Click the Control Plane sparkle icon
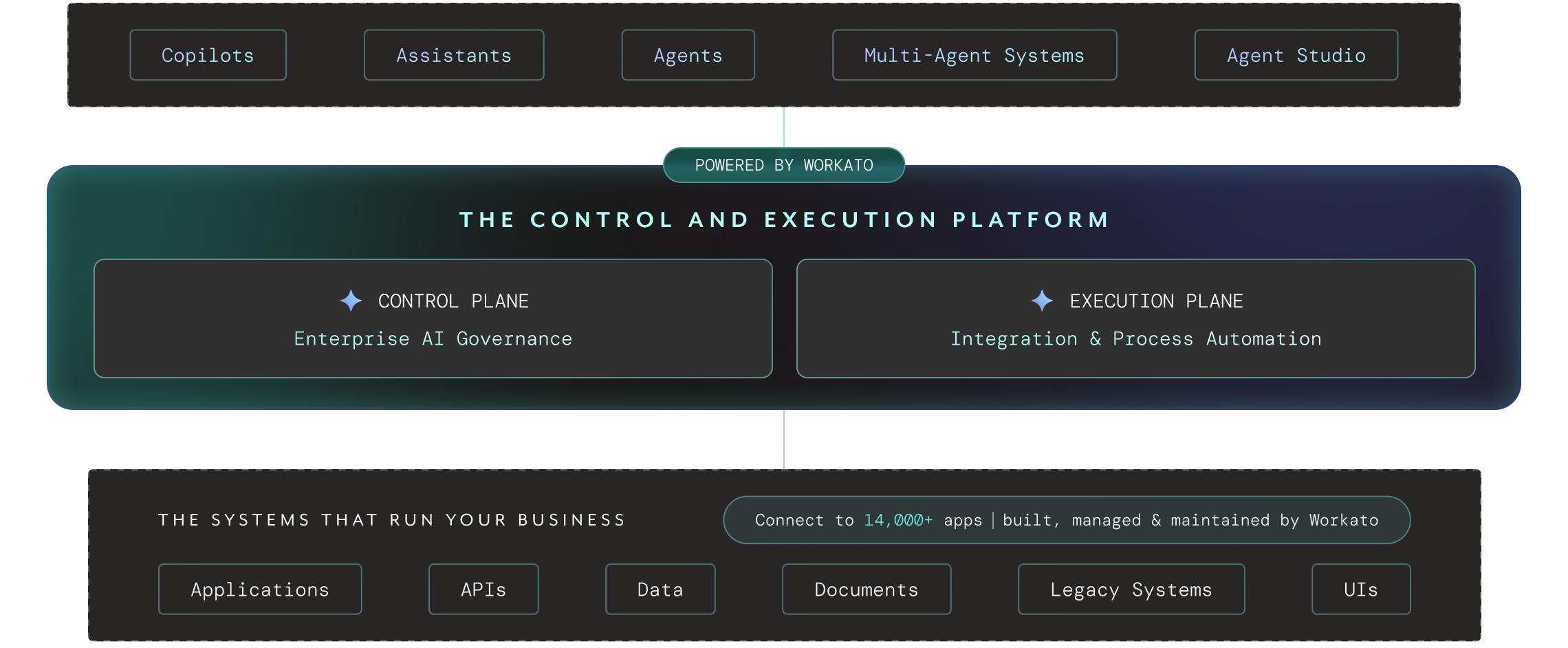Screen dimensions: 1568x648 pos(351,301)
